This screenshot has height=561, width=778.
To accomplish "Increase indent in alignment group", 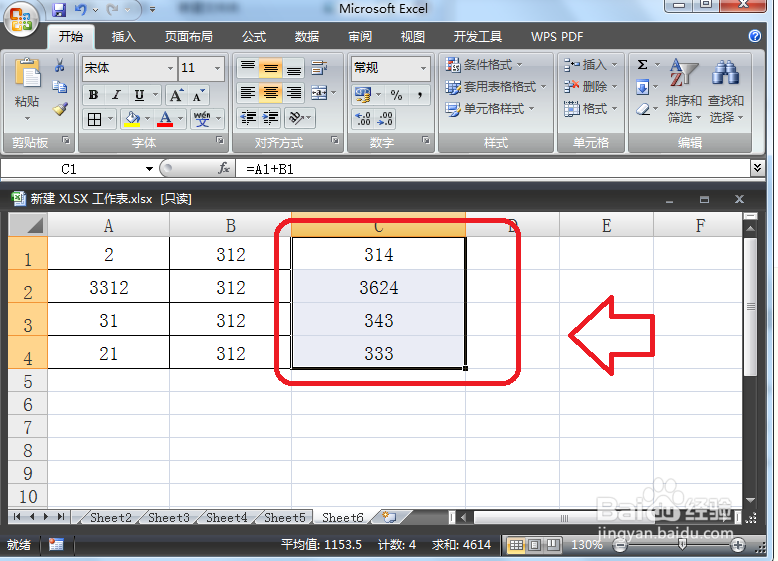I will pyautogui.click(x=270, y=118).
